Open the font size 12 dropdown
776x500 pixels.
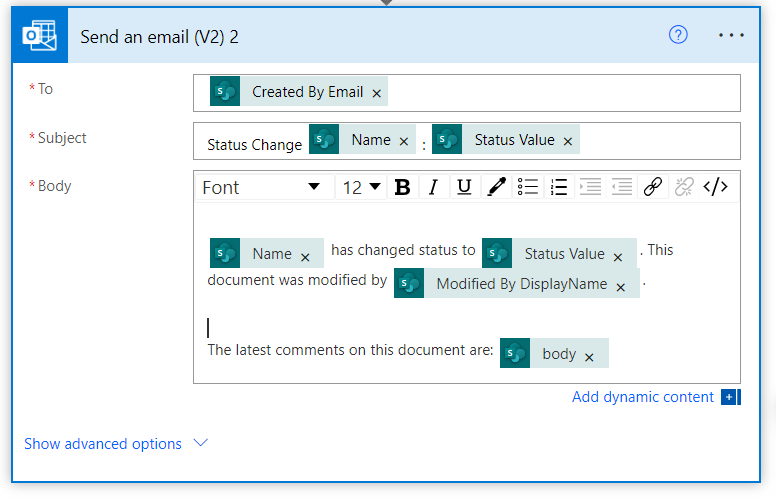click(x=361, y=187)
